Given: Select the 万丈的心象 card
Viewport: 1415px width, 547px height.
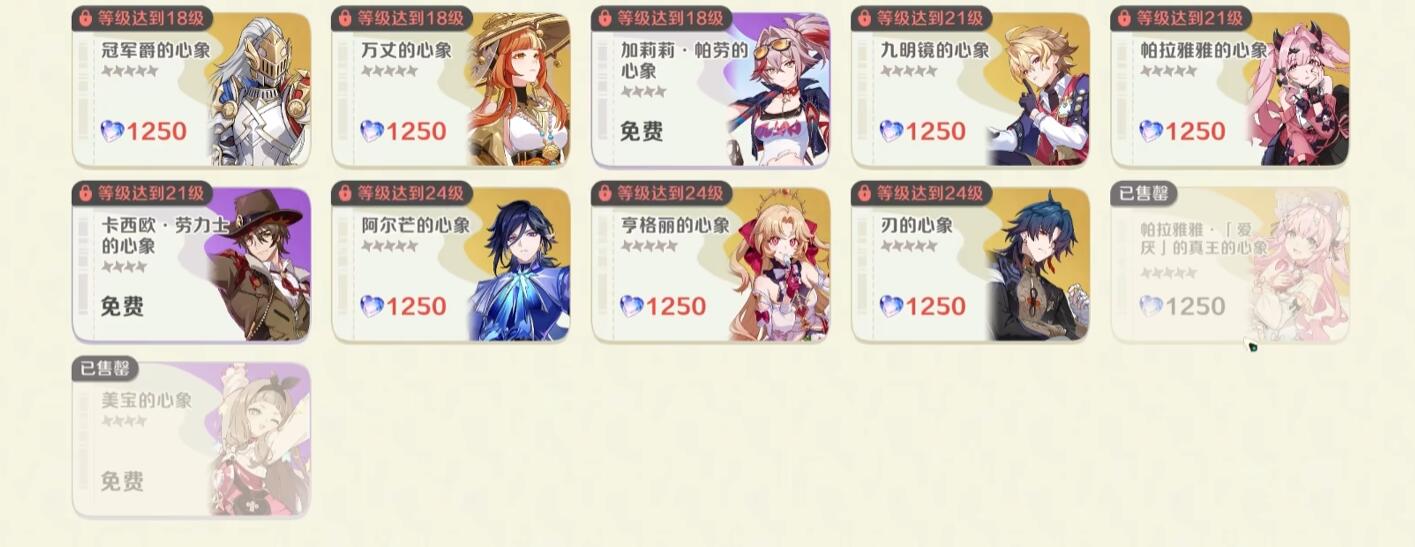Looking at the screenshot, I should pos(451,90).
